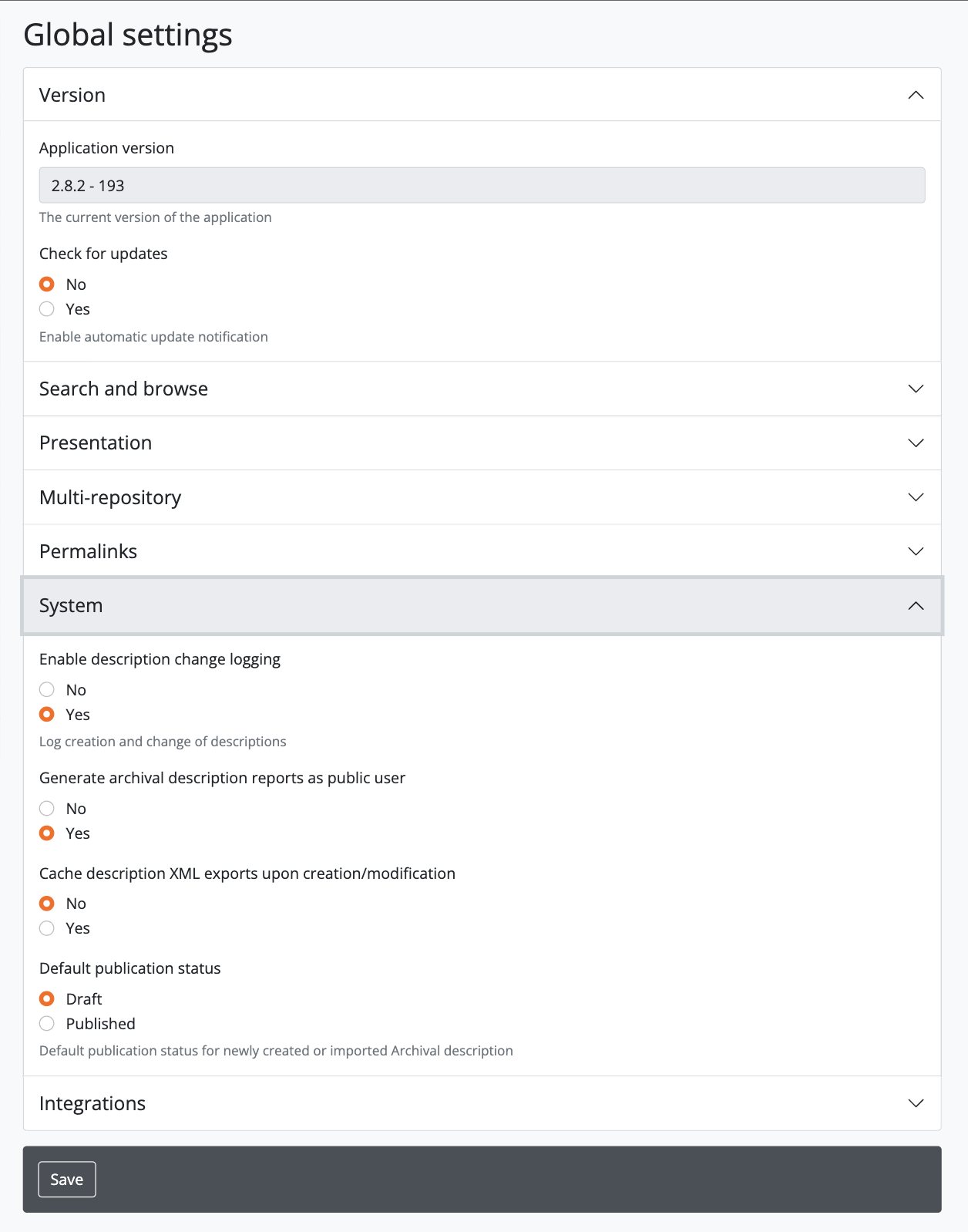Expand the Search and browse chevron
The height and width of the screenshot is (1232, 968).
coord(916,389)
